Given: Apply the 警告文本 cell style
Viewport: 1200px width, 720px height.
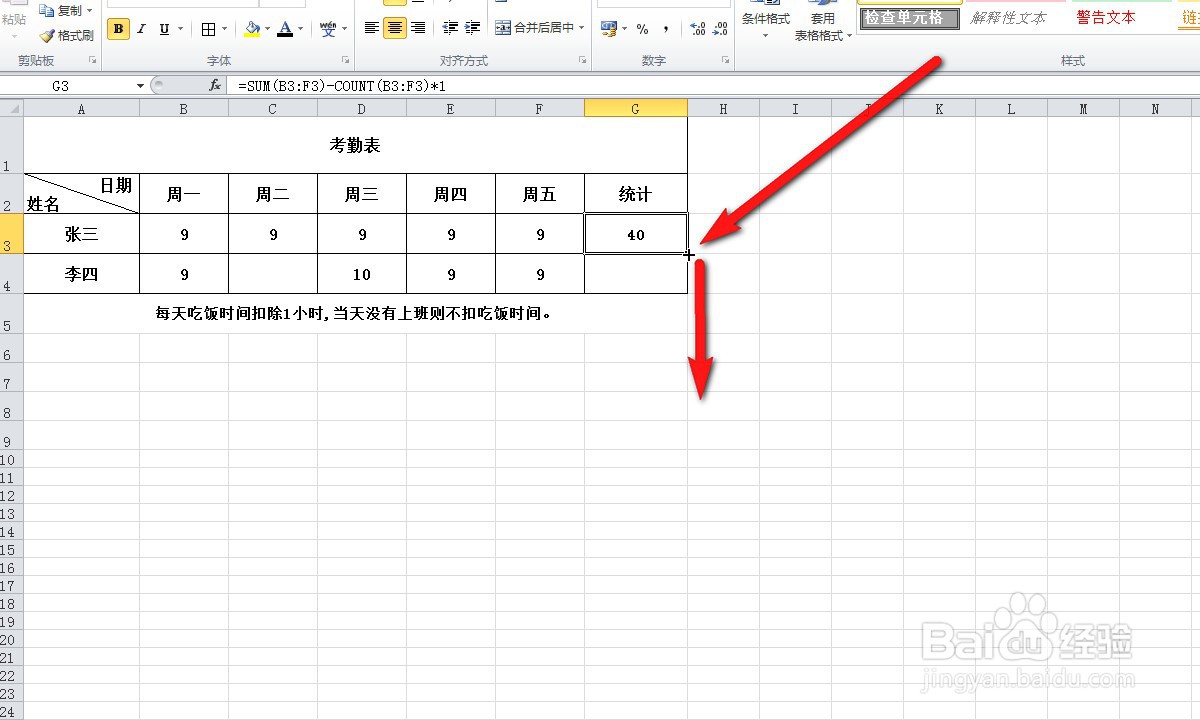Looking at the screenshot, I should [x=1105, y=17].
